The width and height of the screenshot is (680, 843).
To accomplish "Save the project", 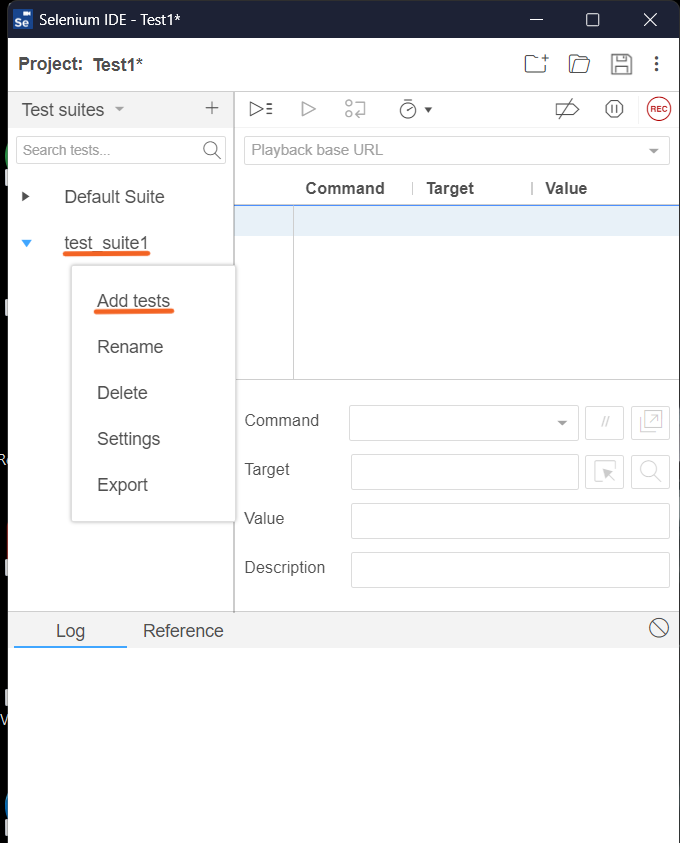I will (x=621, y=64).
